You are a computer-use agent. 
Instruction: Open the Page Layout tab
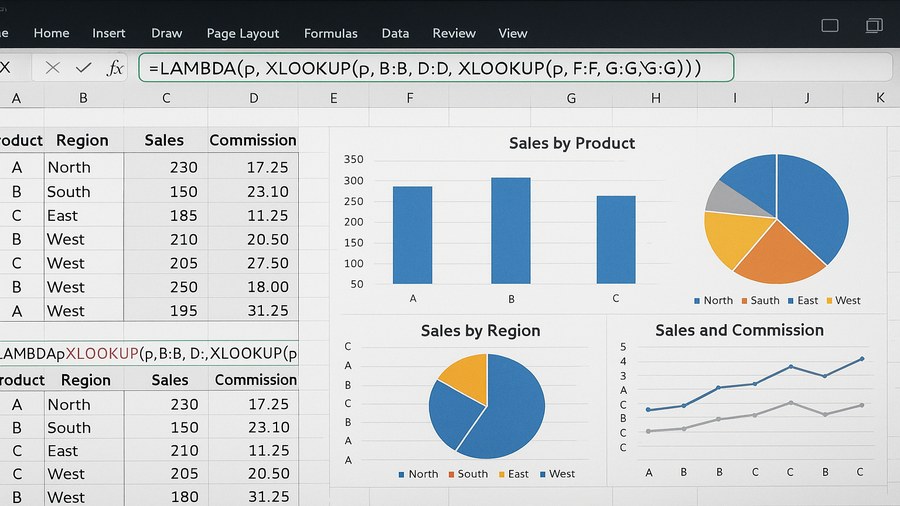pyautogui.click(x=243, y=33)
